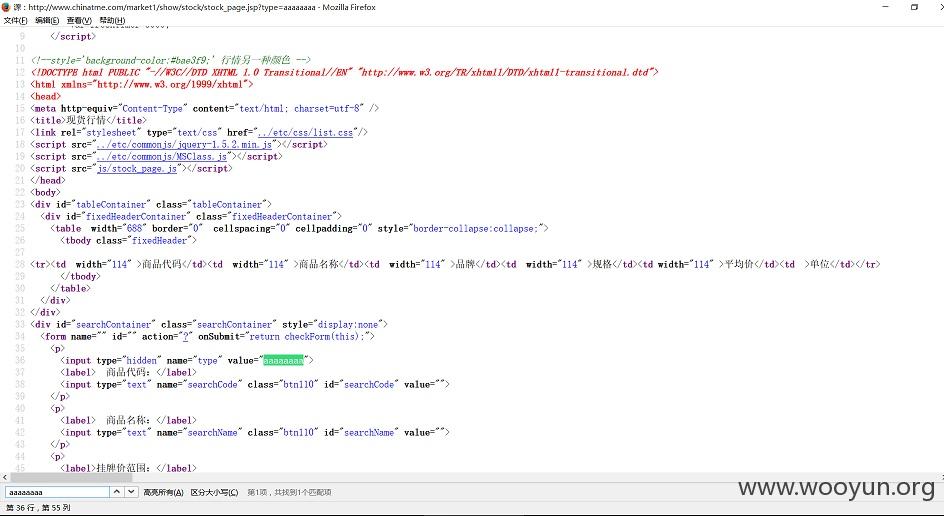
Task: Click the searchName name attribute value
Action: click(213, 433)
